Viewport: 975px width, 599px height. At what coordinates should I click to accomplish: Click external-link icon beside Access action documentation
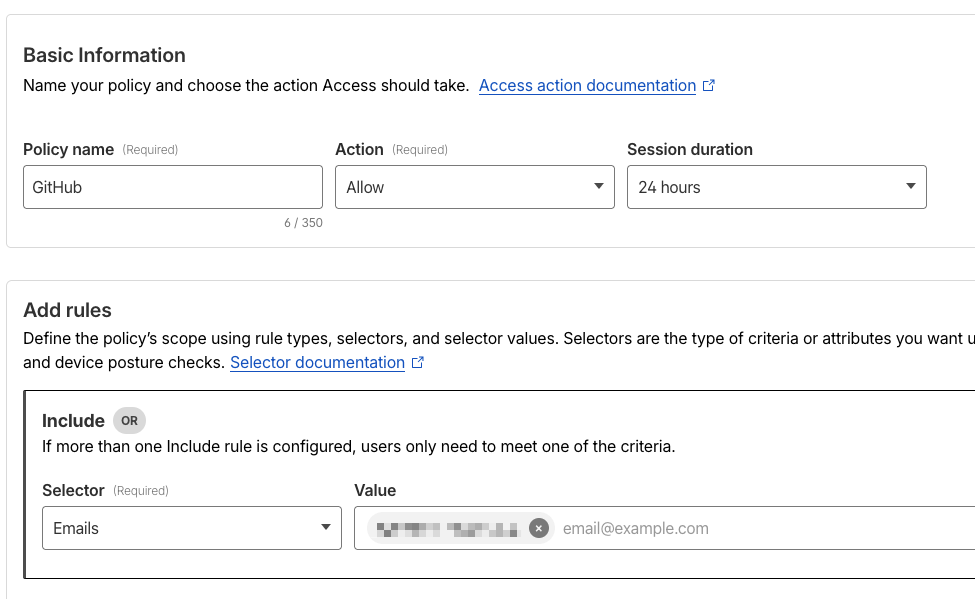coord(709,85)
